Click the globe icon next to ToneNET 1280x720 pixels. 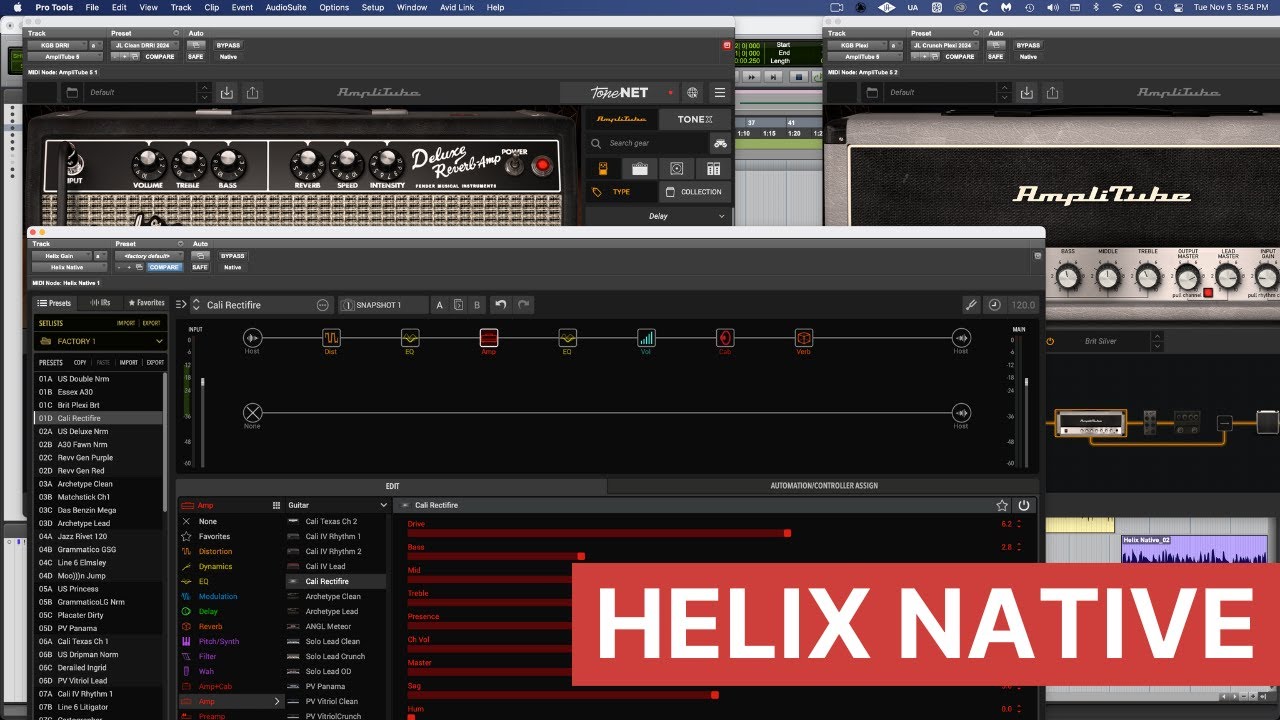click(692, 92)
